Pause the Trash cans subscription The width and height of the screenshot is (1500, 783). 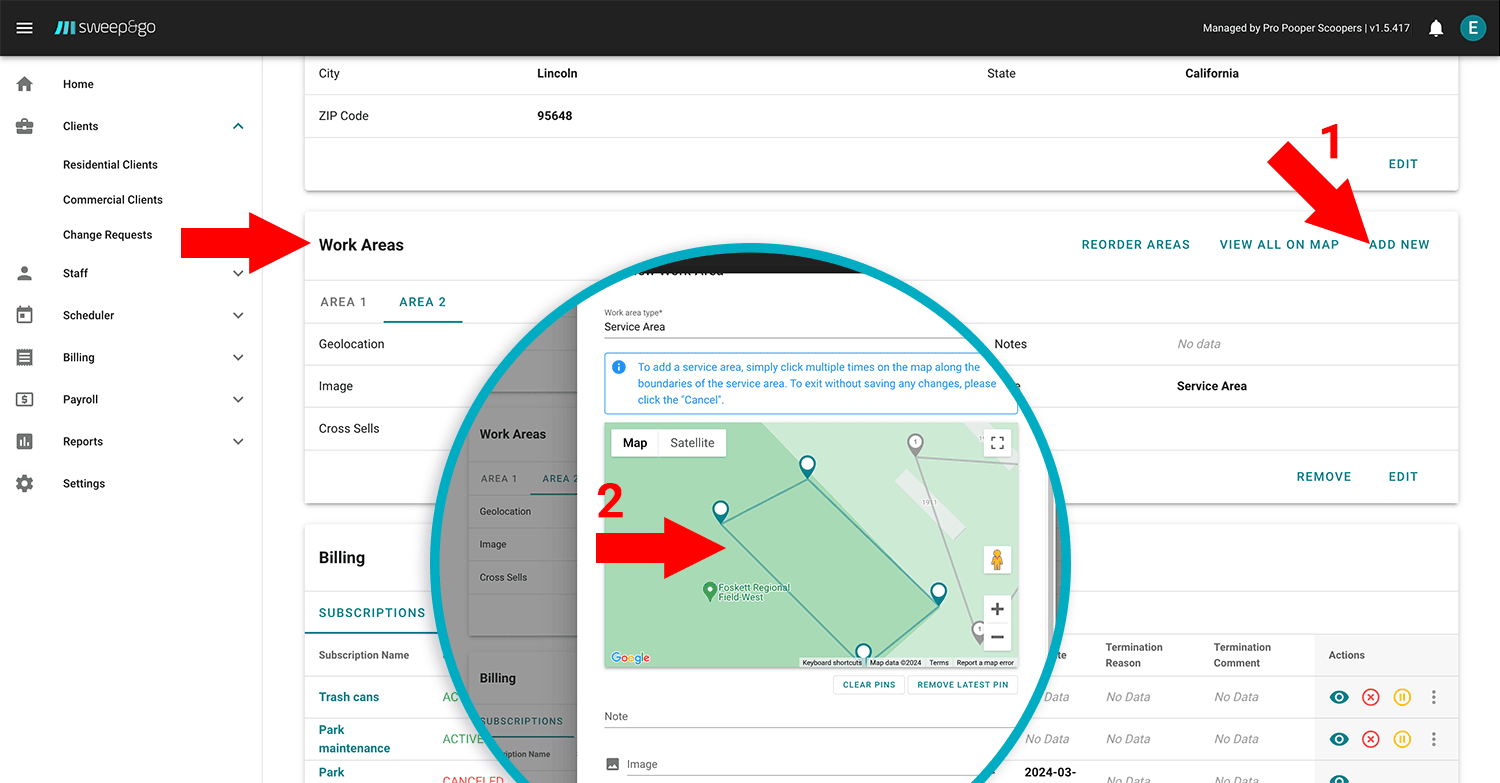(x=1402, y=697)
